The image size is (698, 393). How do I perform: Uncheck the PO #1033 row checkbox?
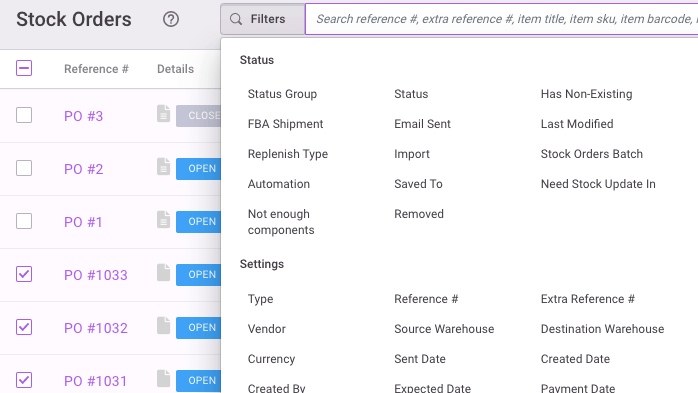click(24, 274)
